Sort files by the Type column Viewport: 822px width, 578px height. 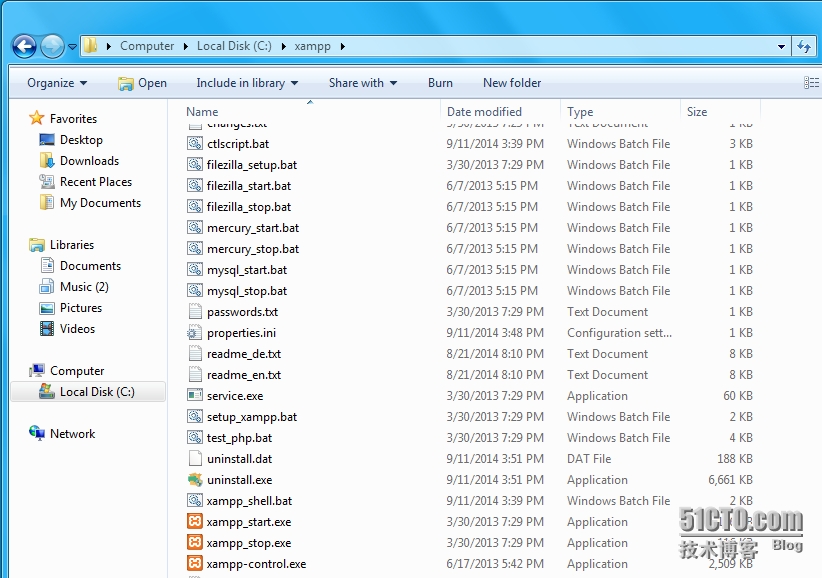coord(580,112)
